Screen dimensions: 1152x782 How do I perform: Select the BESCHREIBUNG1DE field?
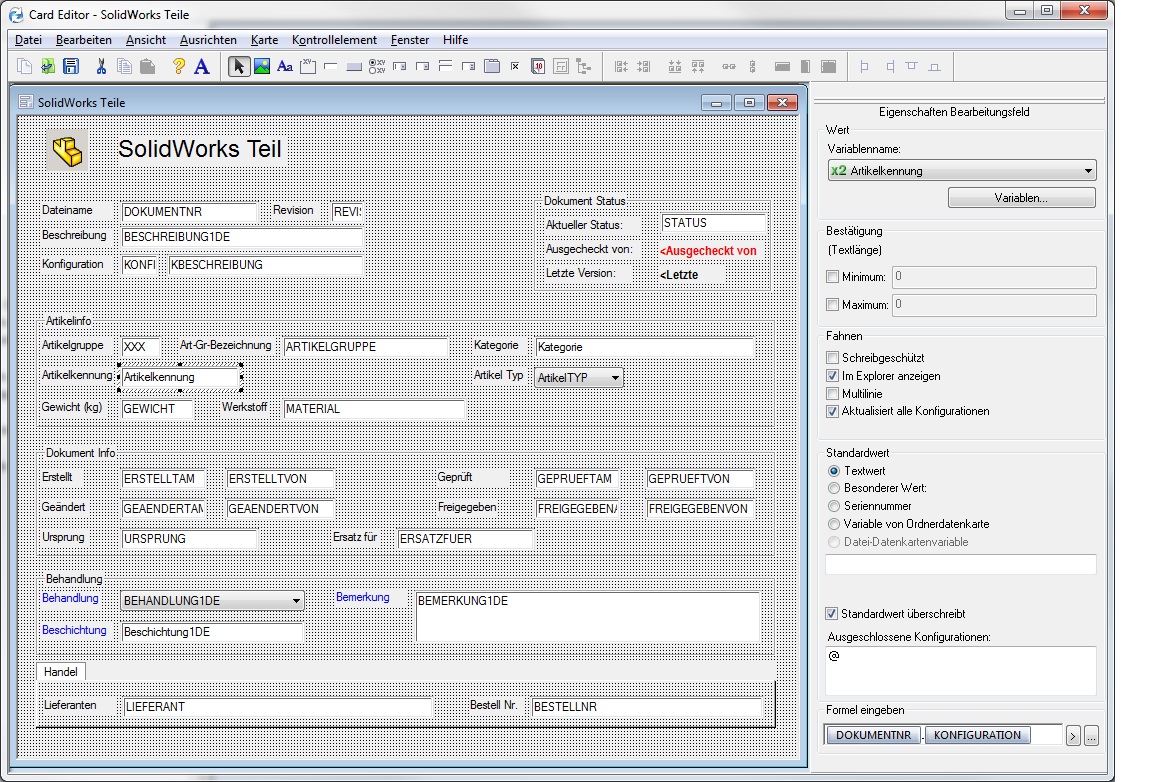pyautogui.click(x=242, y=237)
